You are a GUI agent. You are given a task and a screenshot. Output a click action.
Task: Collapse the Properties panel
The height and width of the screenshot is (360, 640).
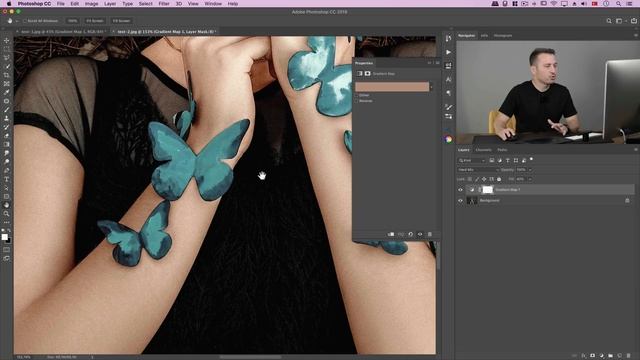pyautogui.click(x=429, y=63)
